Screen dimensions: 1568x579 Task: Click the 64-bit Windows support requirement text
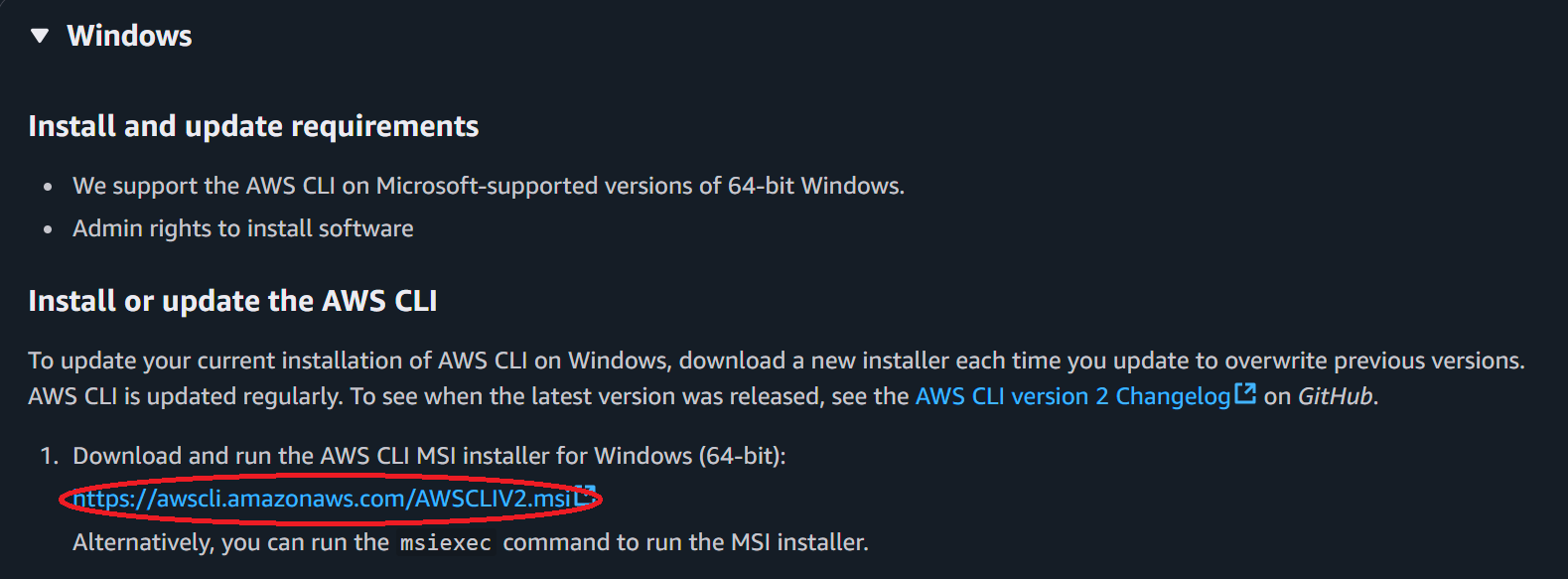pyautogui.click(x=489, y=186)
